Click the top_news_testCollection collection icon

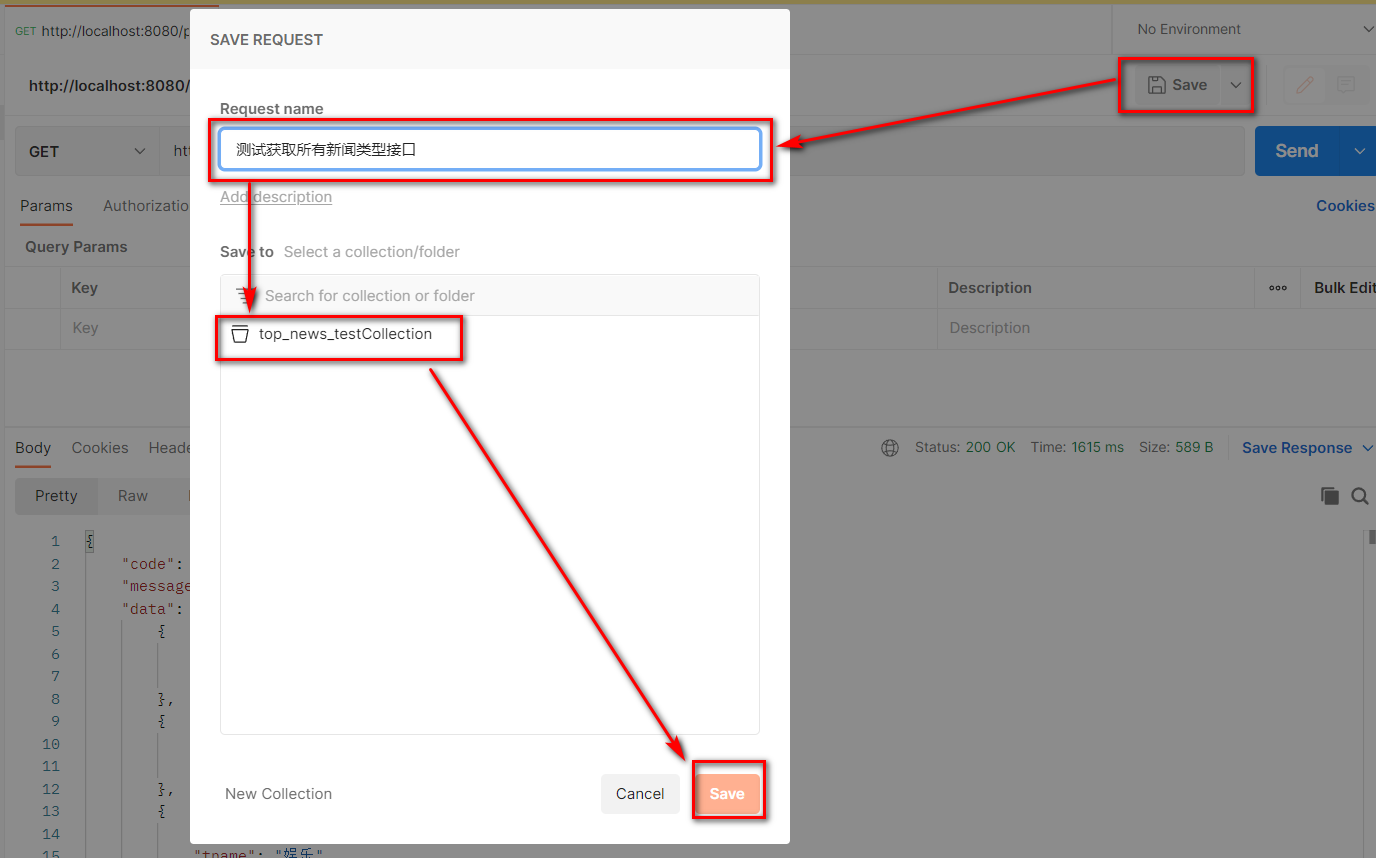[240, 334]
